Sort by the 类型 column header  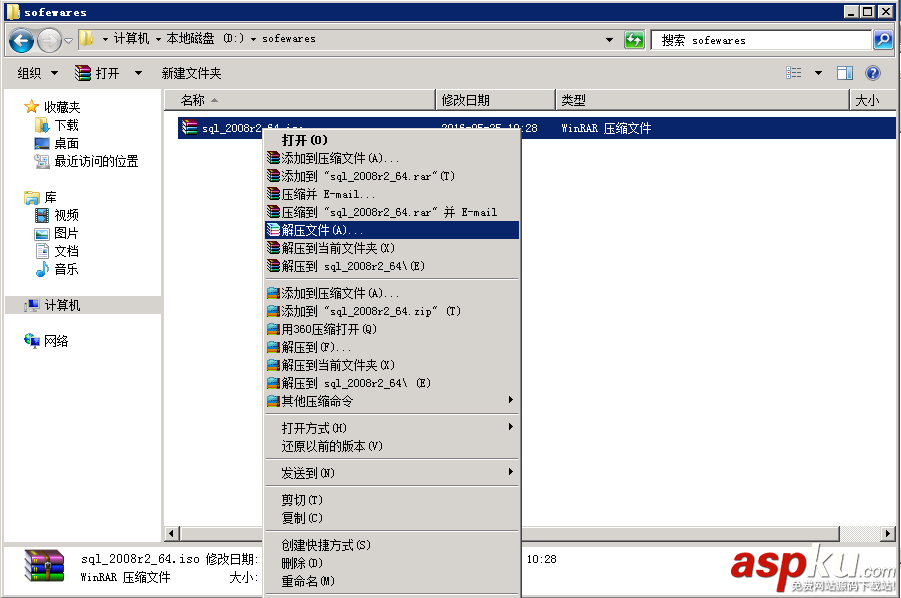tap(702, 101)
